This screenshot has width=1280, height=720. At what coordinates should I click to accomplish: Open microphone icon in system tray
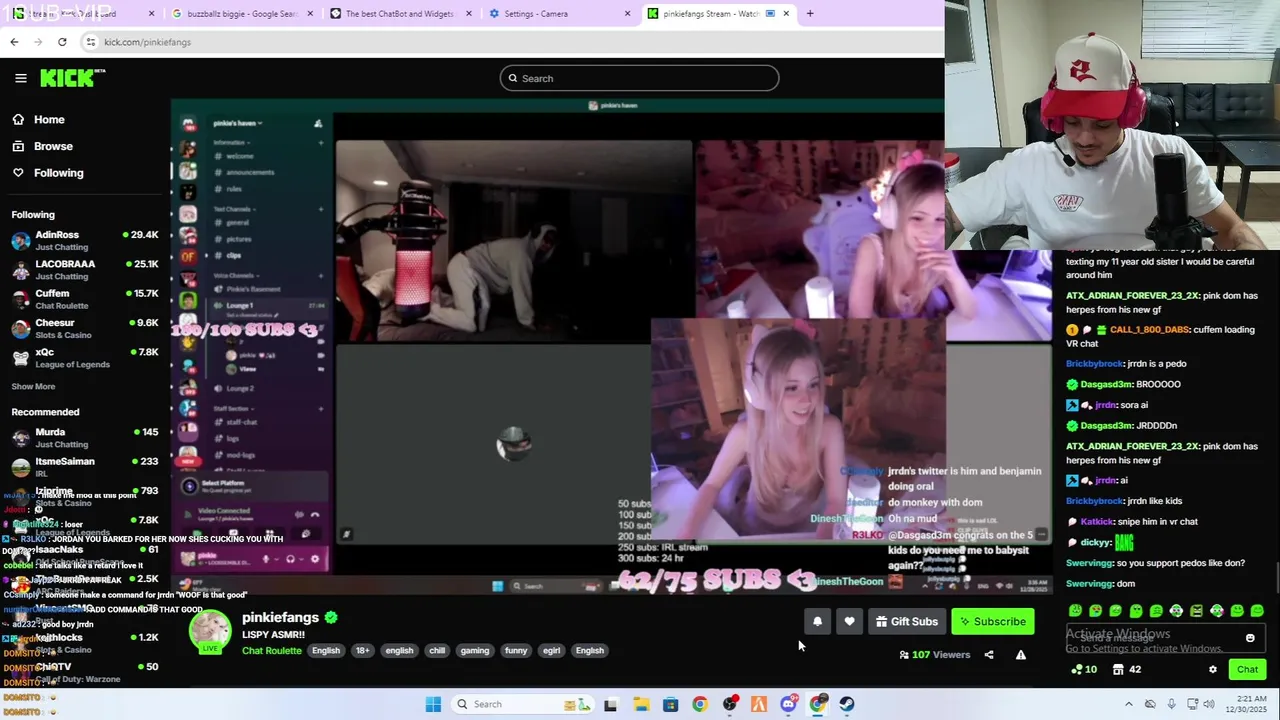pyautogui.click(x=1172, y=704)
